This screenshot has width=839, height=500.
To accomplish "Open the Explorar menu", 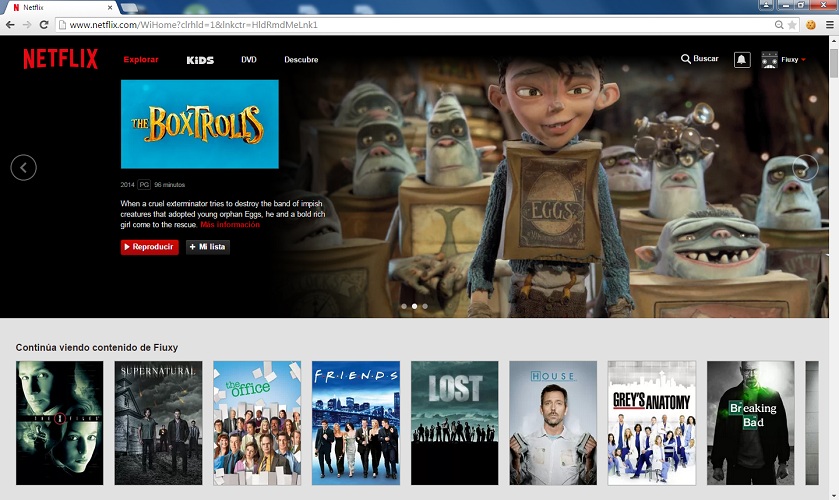I will [x=141, y=59].
